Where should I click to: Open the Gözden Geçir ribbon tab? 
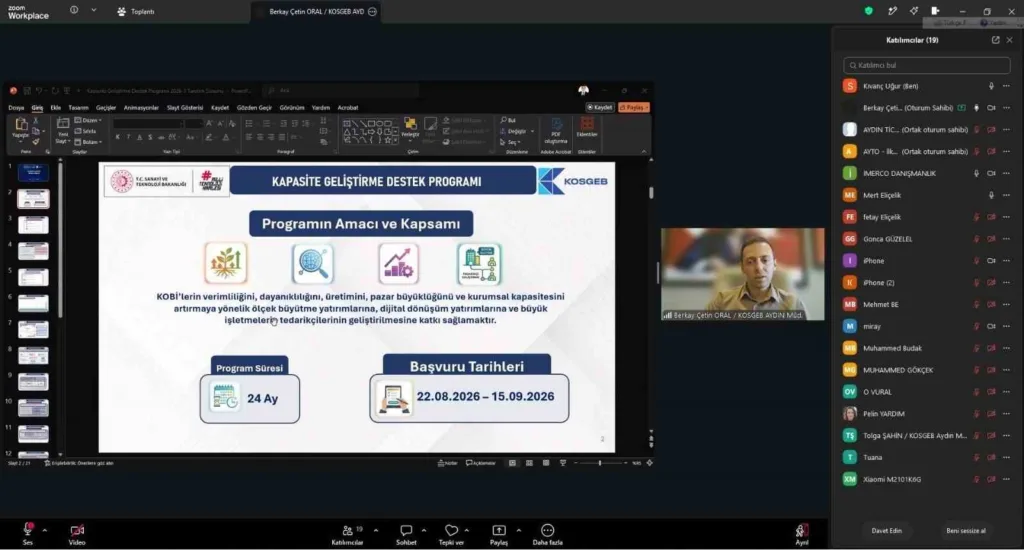point(254,108)
